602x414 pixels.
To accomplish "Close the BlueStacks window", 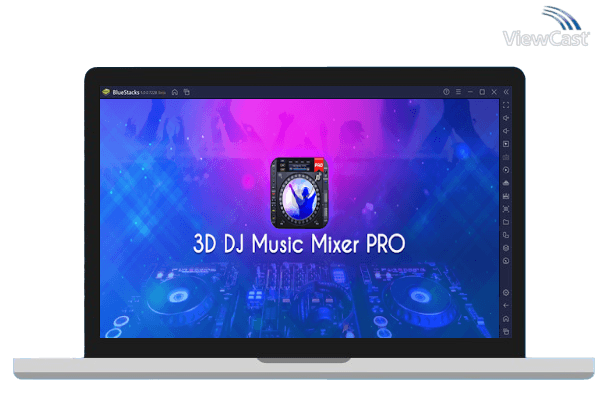I will pos(494,92).
